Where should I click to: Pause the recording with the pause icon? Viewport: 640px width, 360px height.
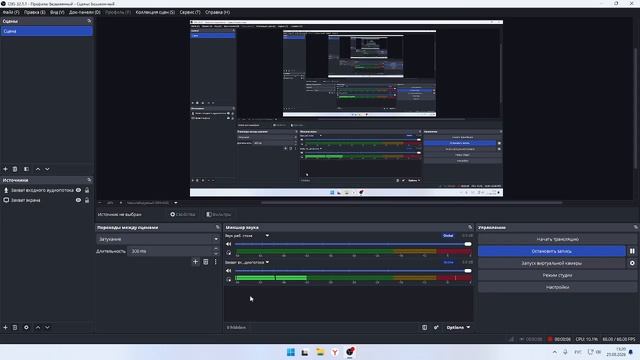(632, 251)
